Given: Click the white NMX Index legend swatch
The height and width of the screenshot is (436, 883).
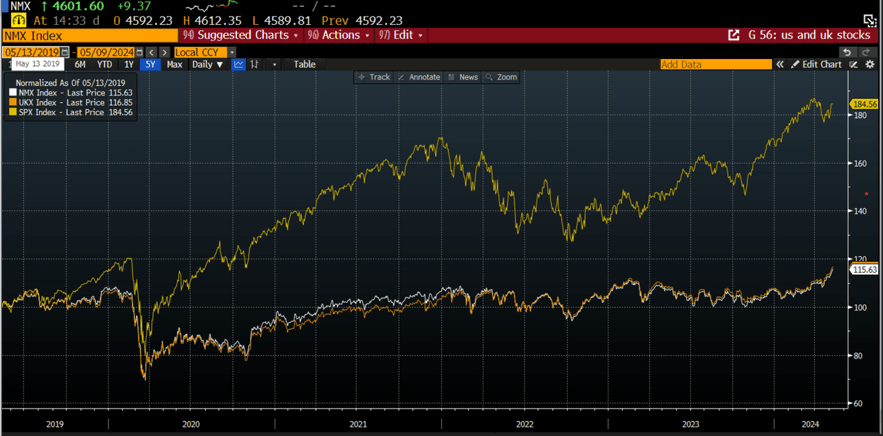Looking at the screenshot, I should click(x=13, y=92).
